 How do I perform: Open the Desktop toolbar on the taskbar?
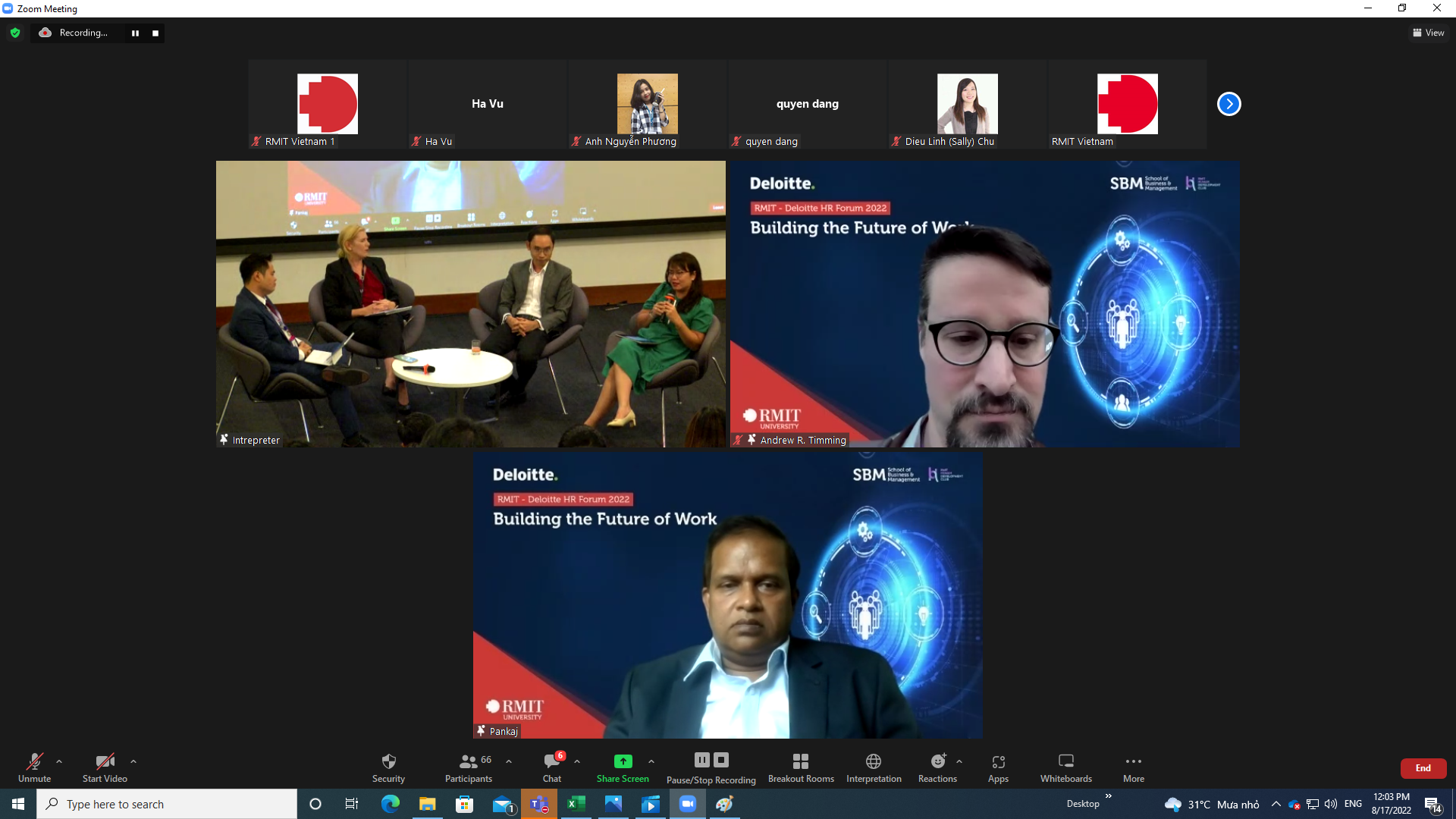pyautogui.click(x=1083, y=804)
